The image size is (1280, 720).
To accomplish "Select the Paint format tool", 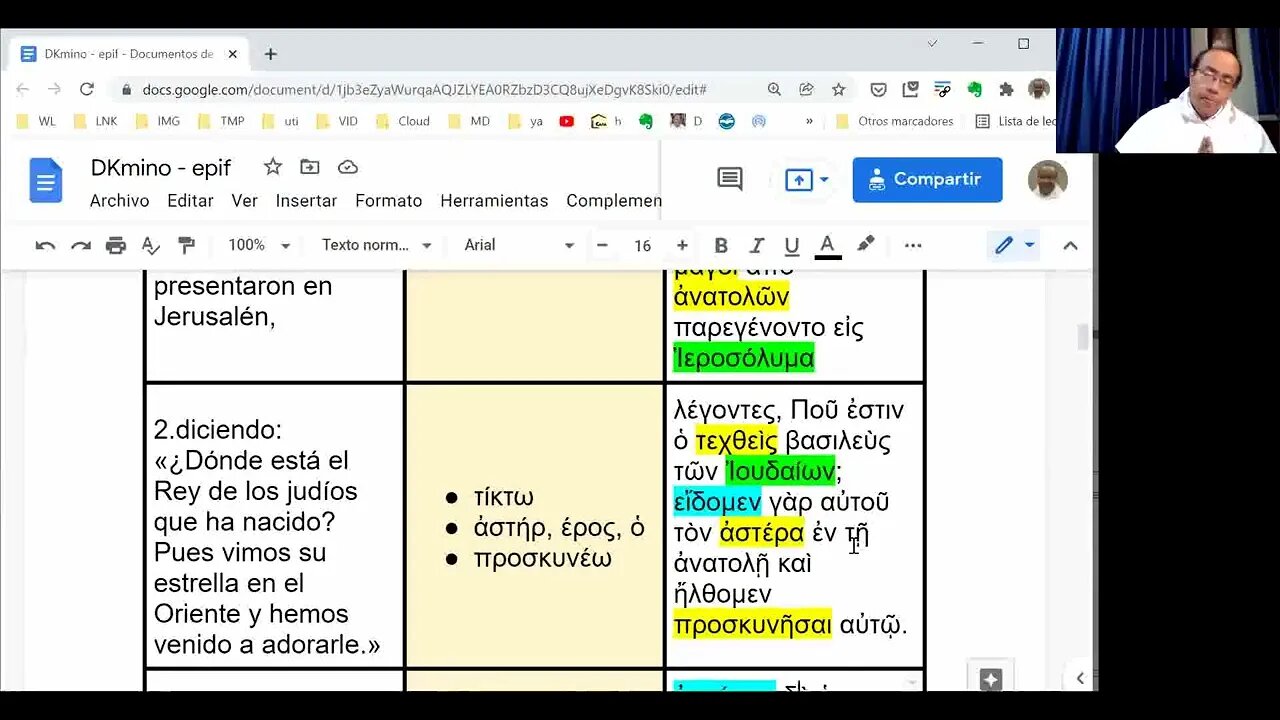I will 186,245.
